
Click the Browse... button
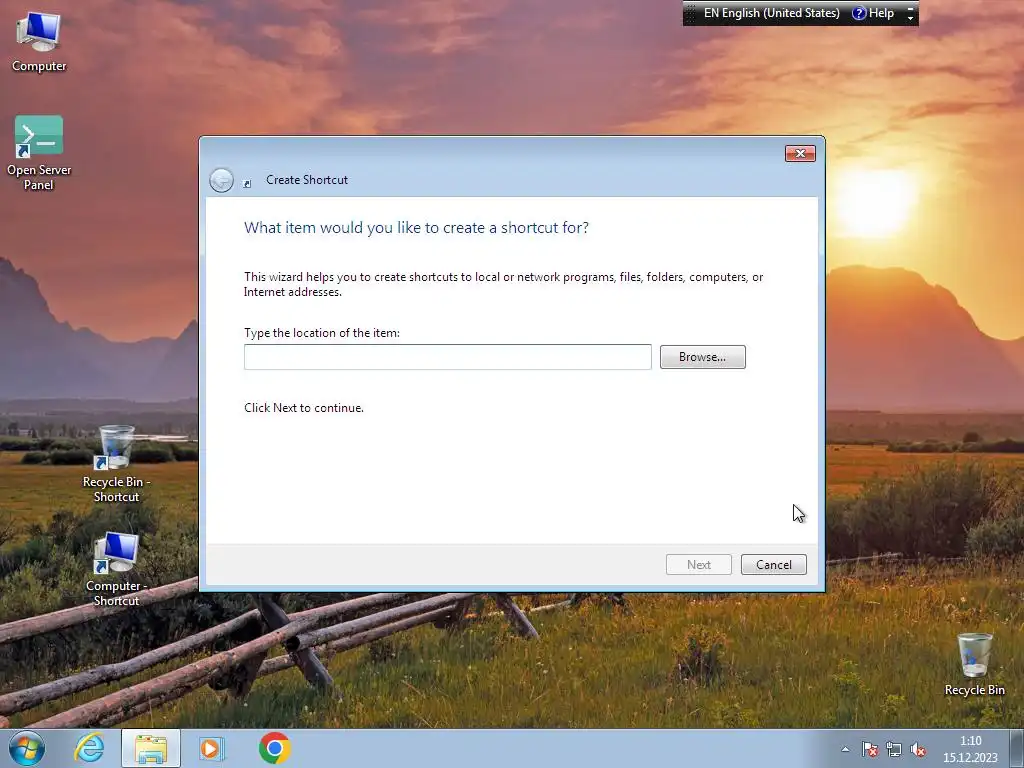pos(702,357)
